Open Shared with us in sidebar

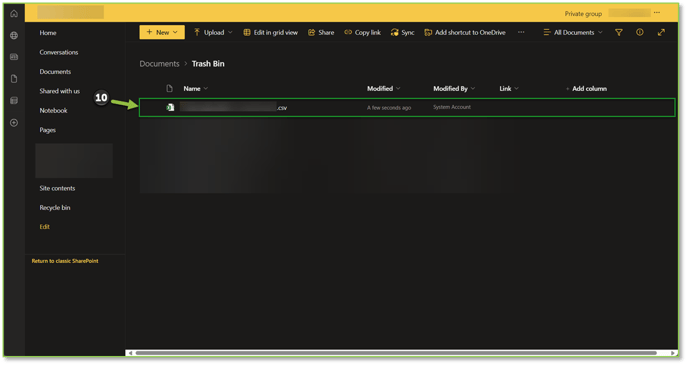[x=60, y=91]
